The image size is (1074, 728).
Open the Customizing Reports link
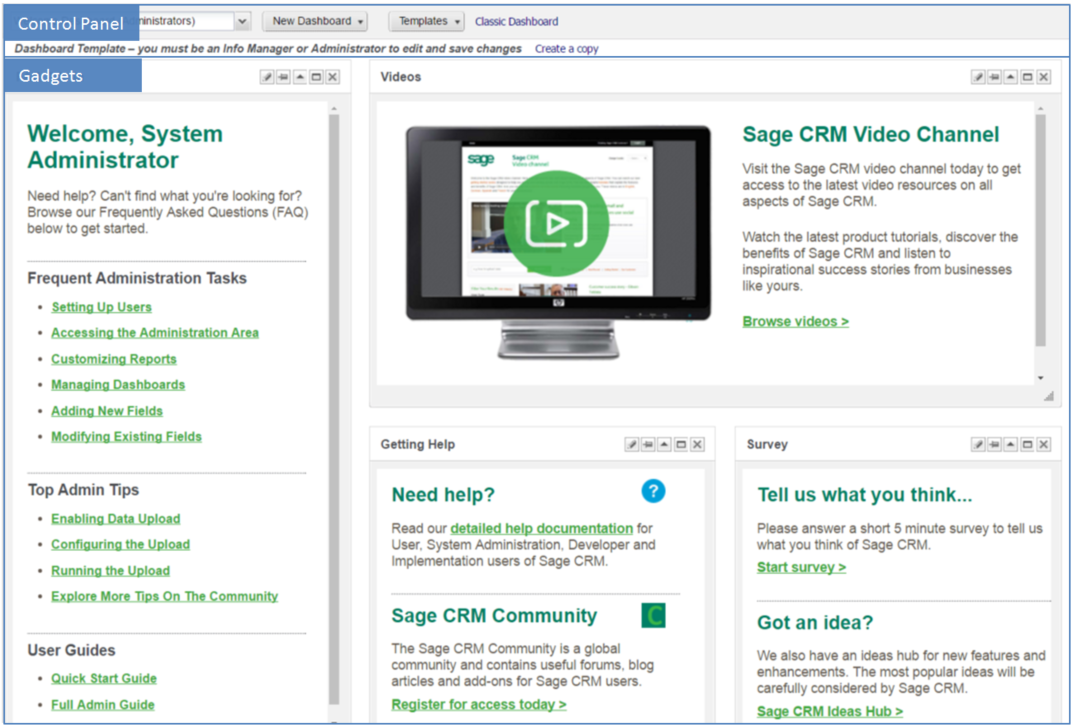tap(114, 359)
